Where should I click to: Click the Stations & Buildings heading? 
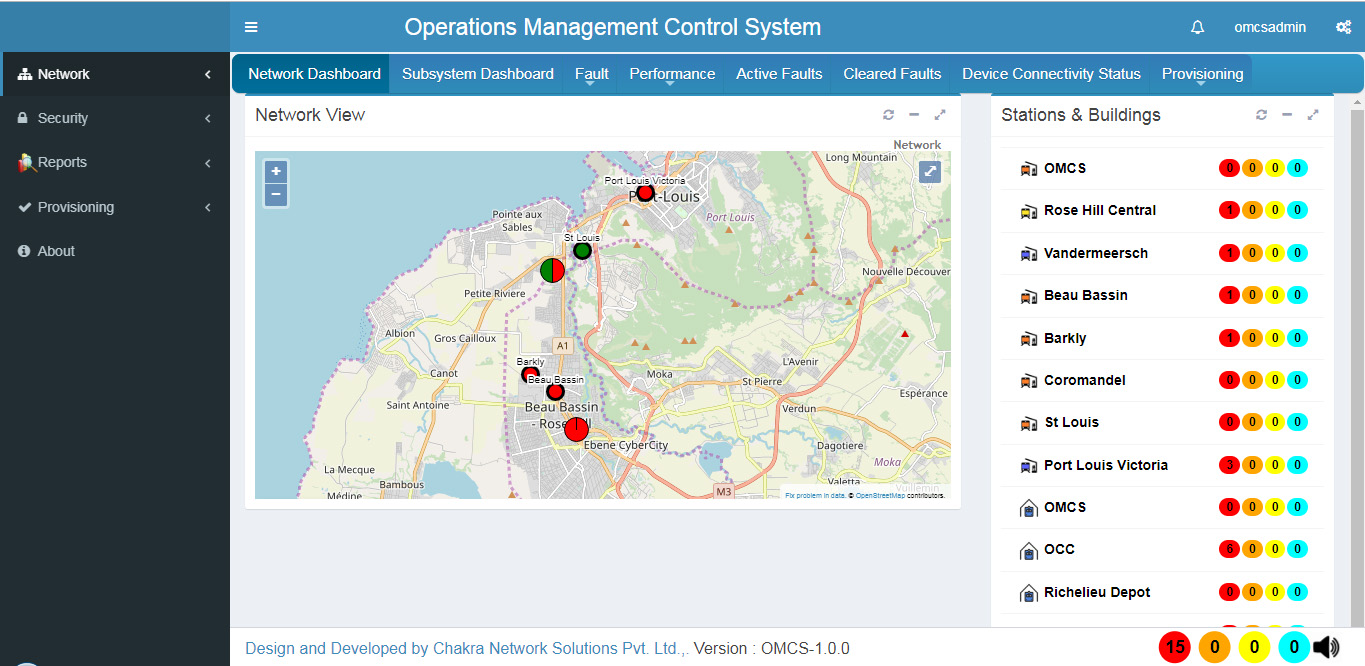[1081, 115]
